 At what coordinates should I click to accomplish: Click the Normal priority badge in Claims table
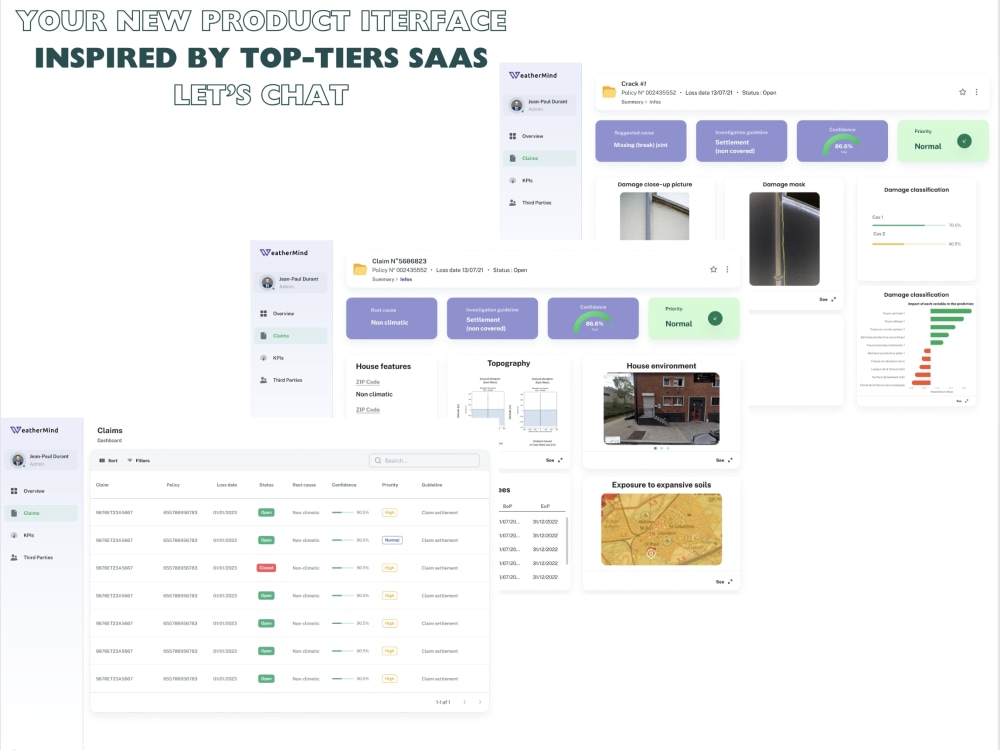point(392,540)
